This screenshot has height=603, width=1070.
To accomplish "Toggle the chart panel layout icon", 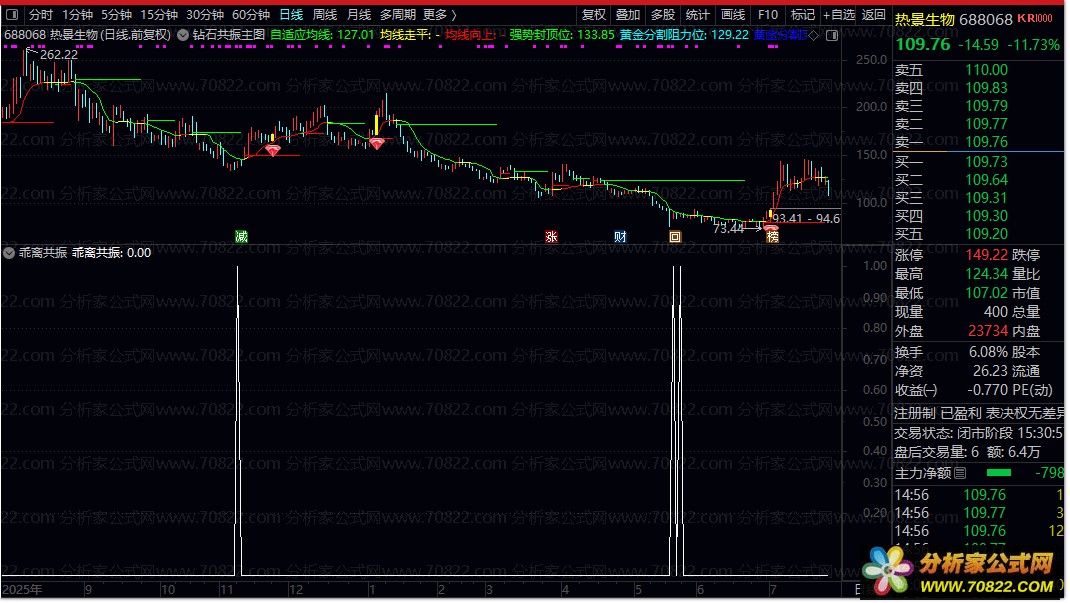I will tap(832, 35).
